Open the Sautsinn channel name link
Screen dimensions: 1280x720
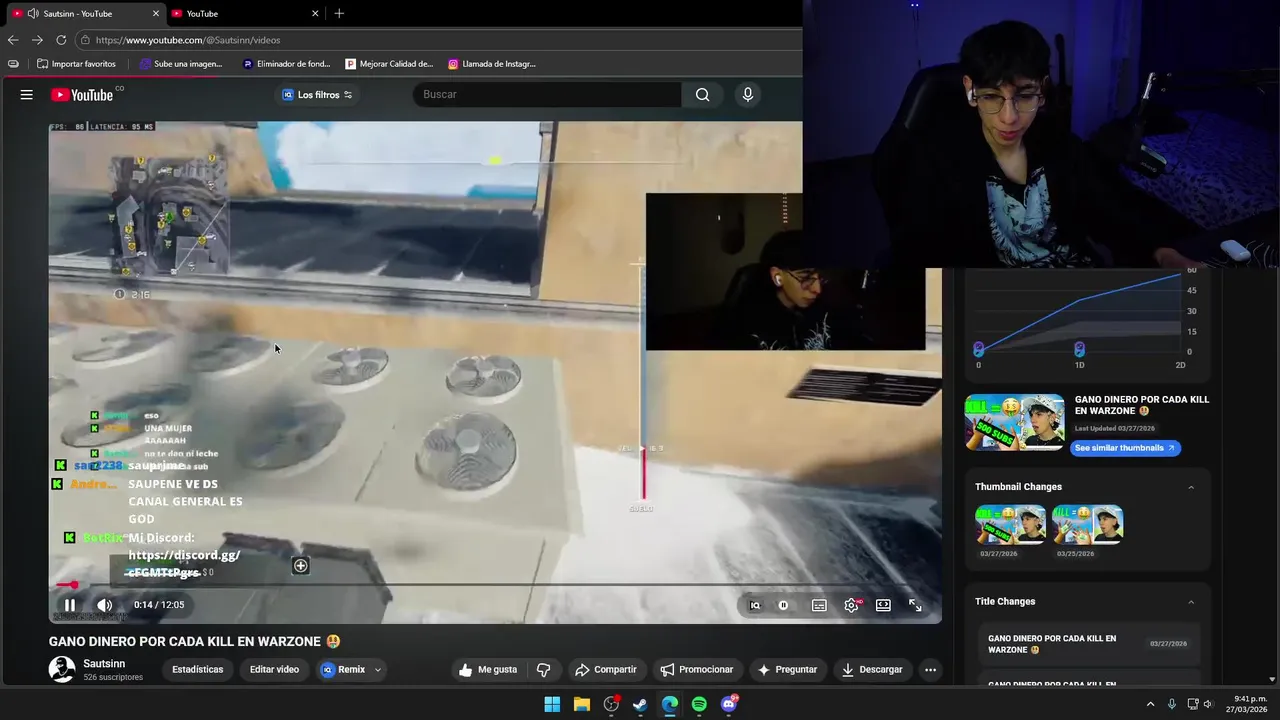104,664
